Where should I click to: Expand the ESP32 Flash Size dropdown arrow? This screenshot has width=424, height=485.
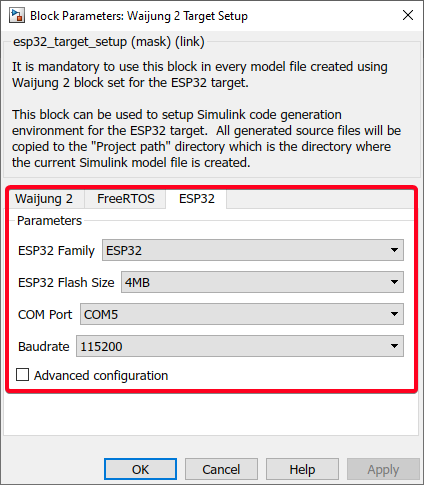[x=394, y=282]
